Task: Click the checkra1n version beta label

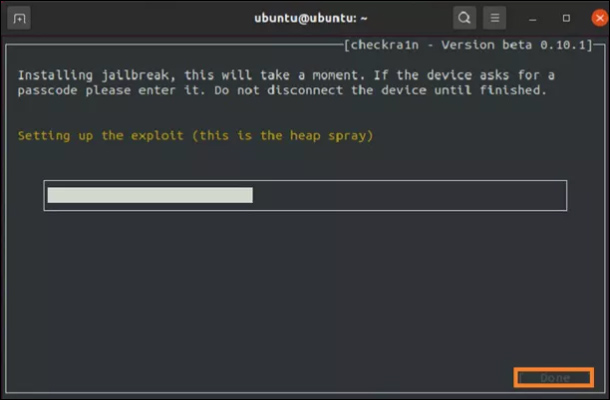Action: [470, 46]
